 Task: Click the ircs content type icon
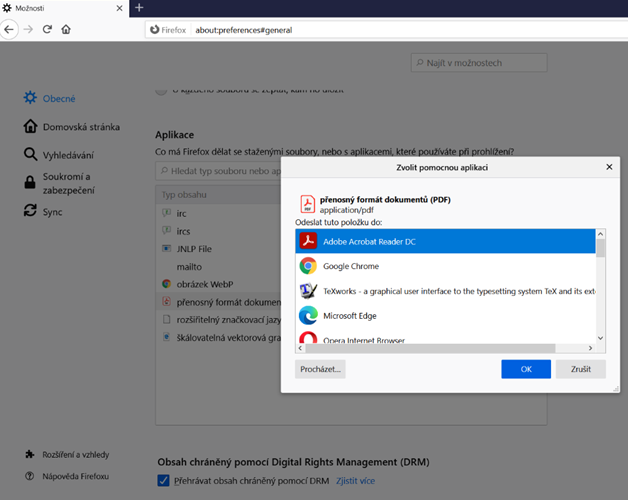point(166,230)
